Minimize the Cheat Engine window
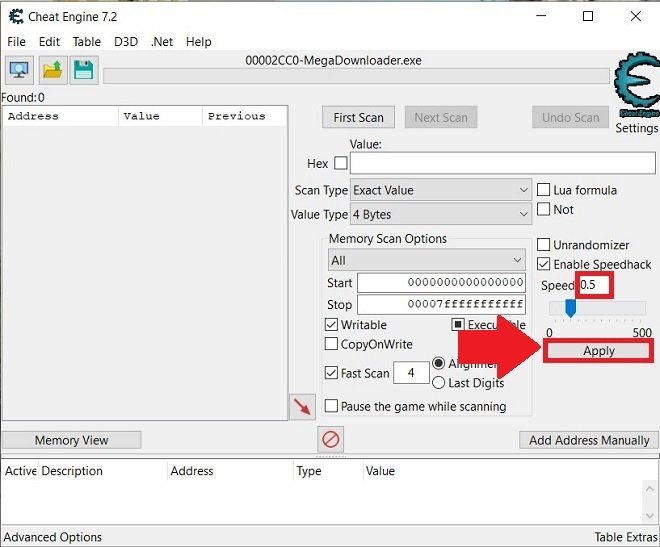This screenshot has height=547, width=660. pyautogui.click(x=541, y=16)
